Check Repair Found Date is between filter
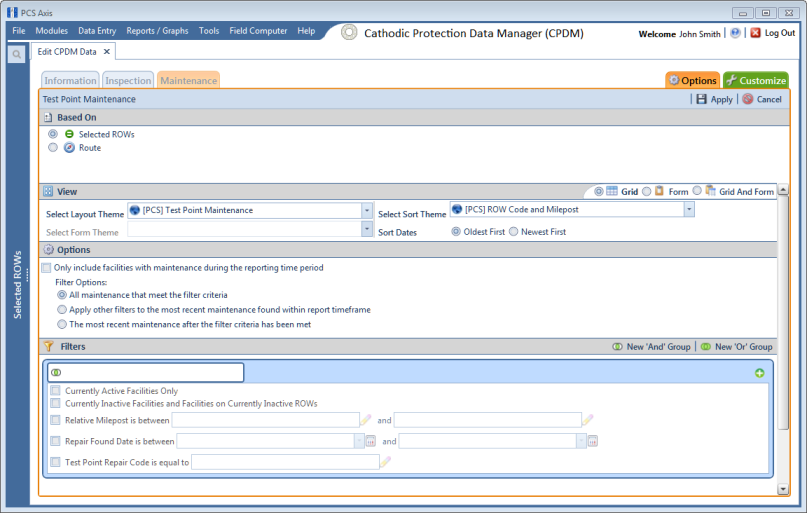This screenshot has width=807, height=513. coord(56,441)
